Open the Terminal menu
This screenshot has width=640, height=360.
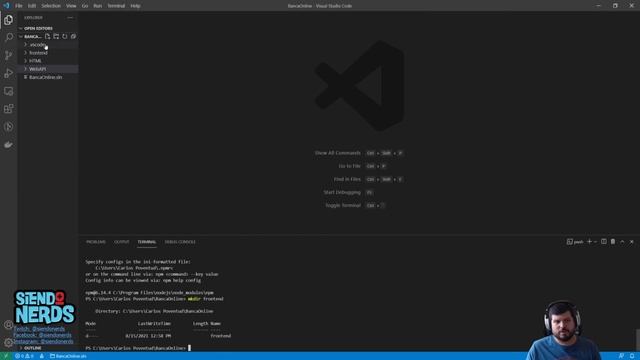point(116,6)
